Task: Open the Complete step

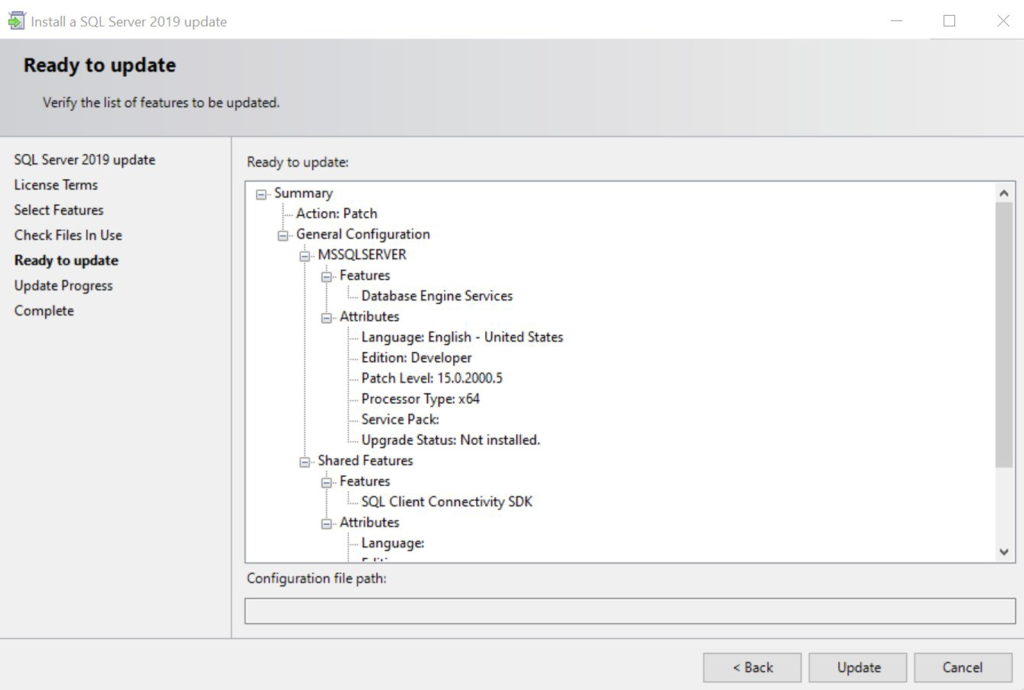Action: [44, 311]
